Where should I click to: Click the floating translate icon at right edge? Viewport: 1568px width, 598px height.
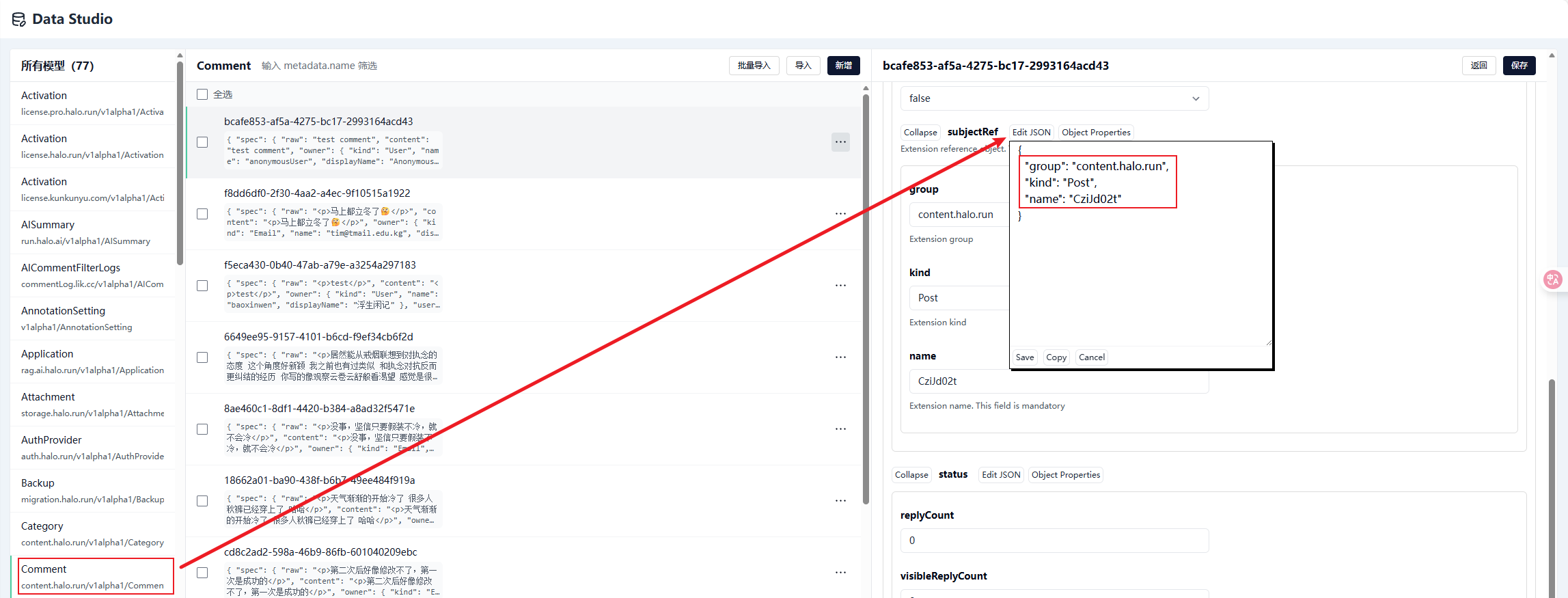click(x=1553, y=279)
